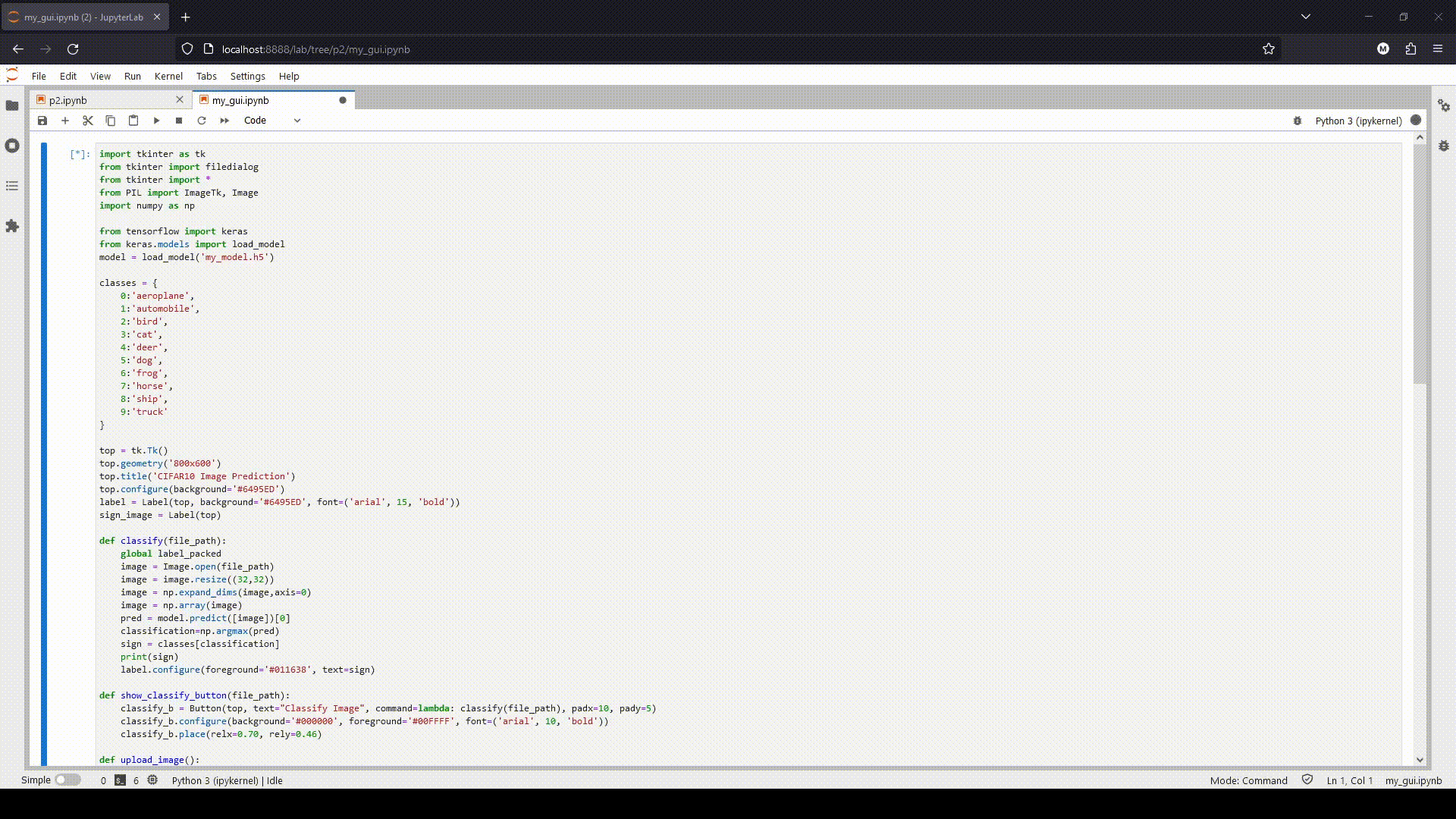Open a new browser tab with plus
The height and width of the screenshot is (819, 1456).
click(x=186, y=17)
